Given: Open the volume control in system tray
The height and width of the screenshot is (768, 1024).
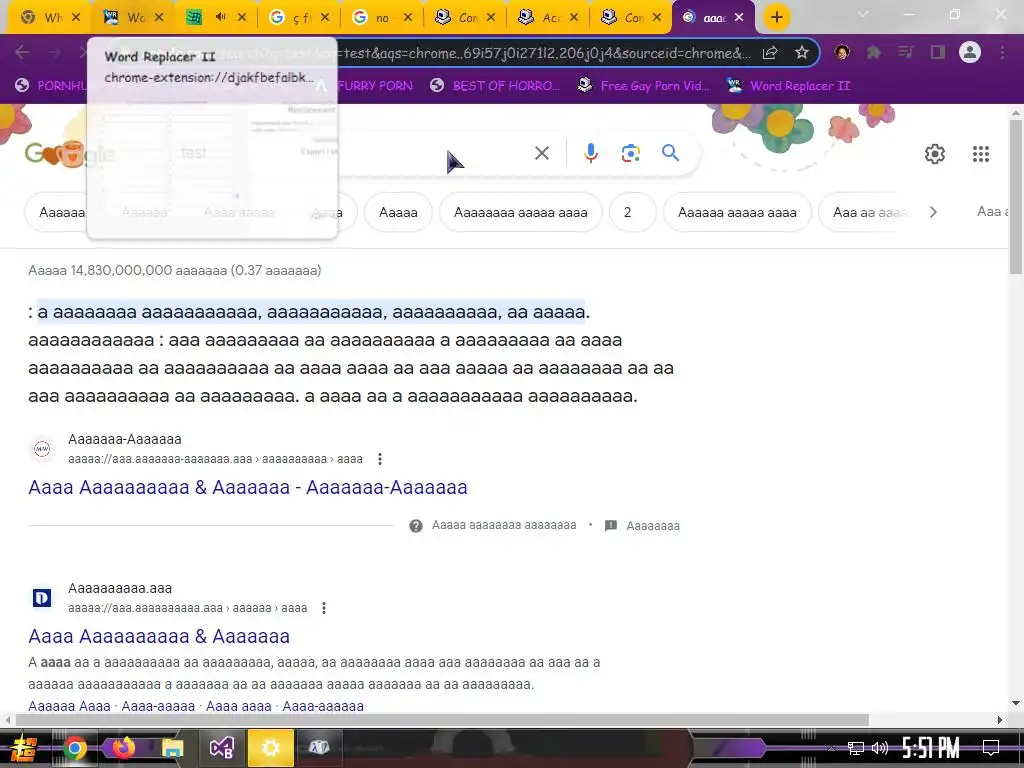Looking at the screenshot, I should (x=880, y=748).
